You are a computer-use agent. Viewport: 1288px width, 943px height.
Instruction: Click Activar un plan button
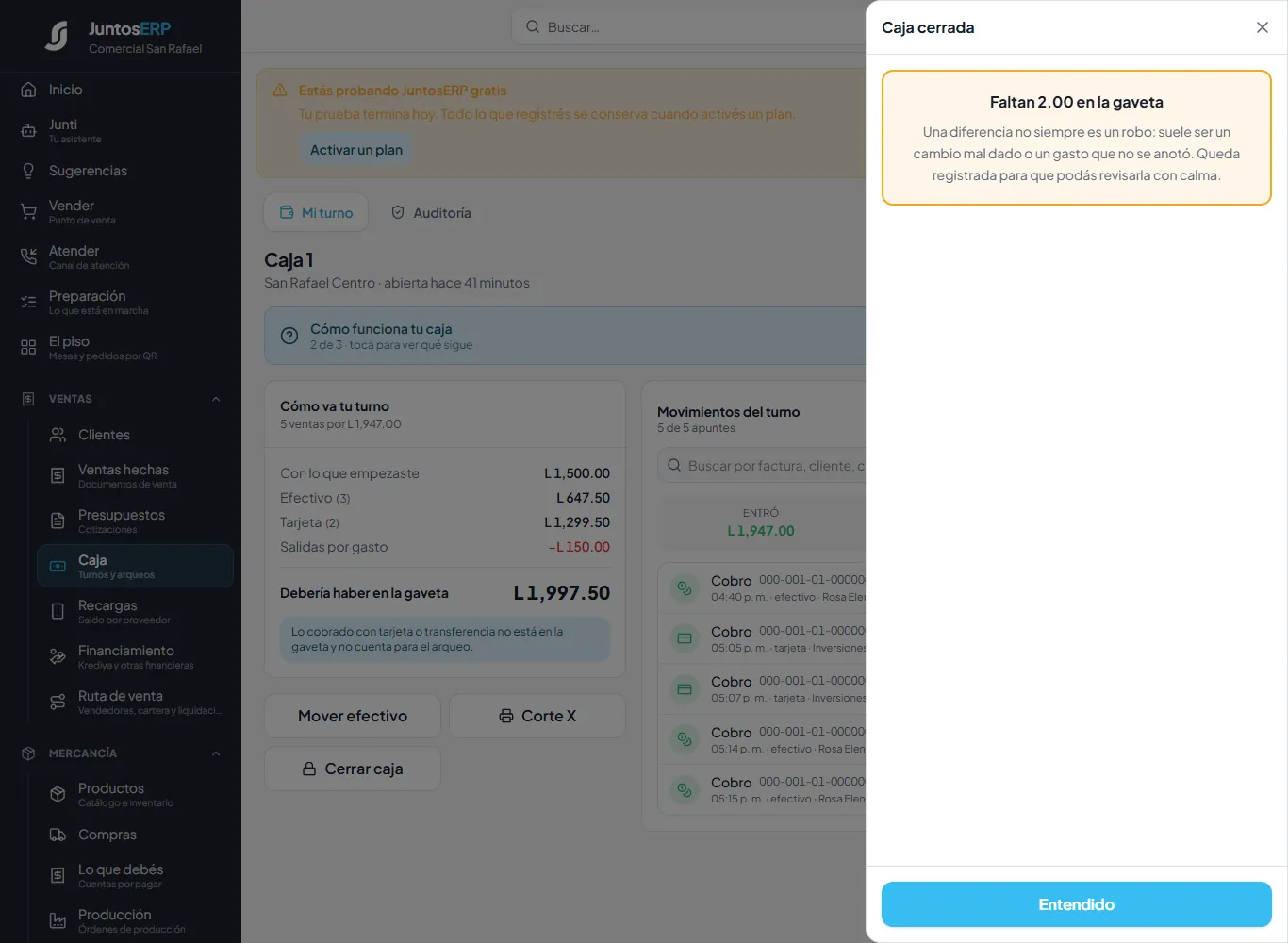pyautogui.click(x=356, y=150)
